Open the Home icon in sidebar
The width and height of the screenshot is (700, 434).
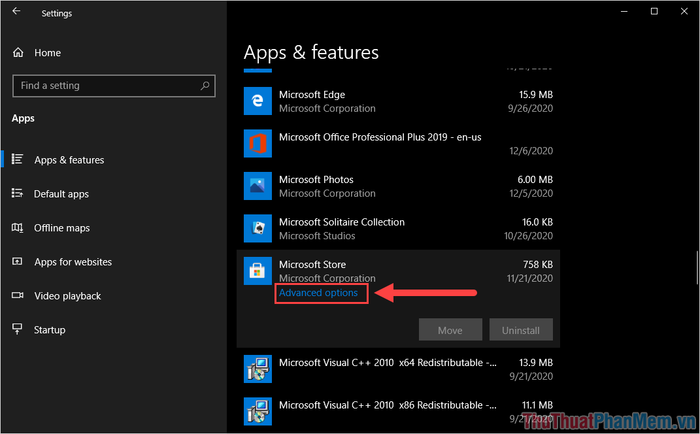[x=18, y=53]
